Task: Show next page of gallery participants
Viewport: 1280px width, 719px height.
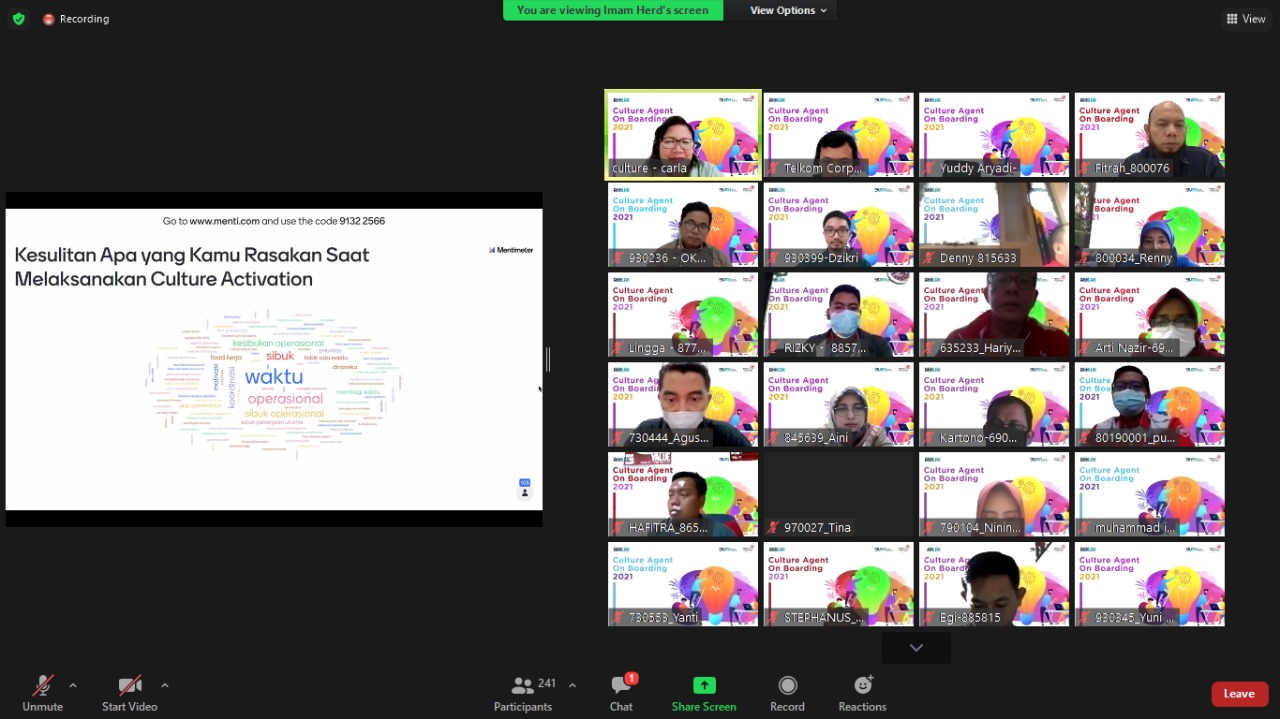Action: pyautogui.click(x=916, y=648)
